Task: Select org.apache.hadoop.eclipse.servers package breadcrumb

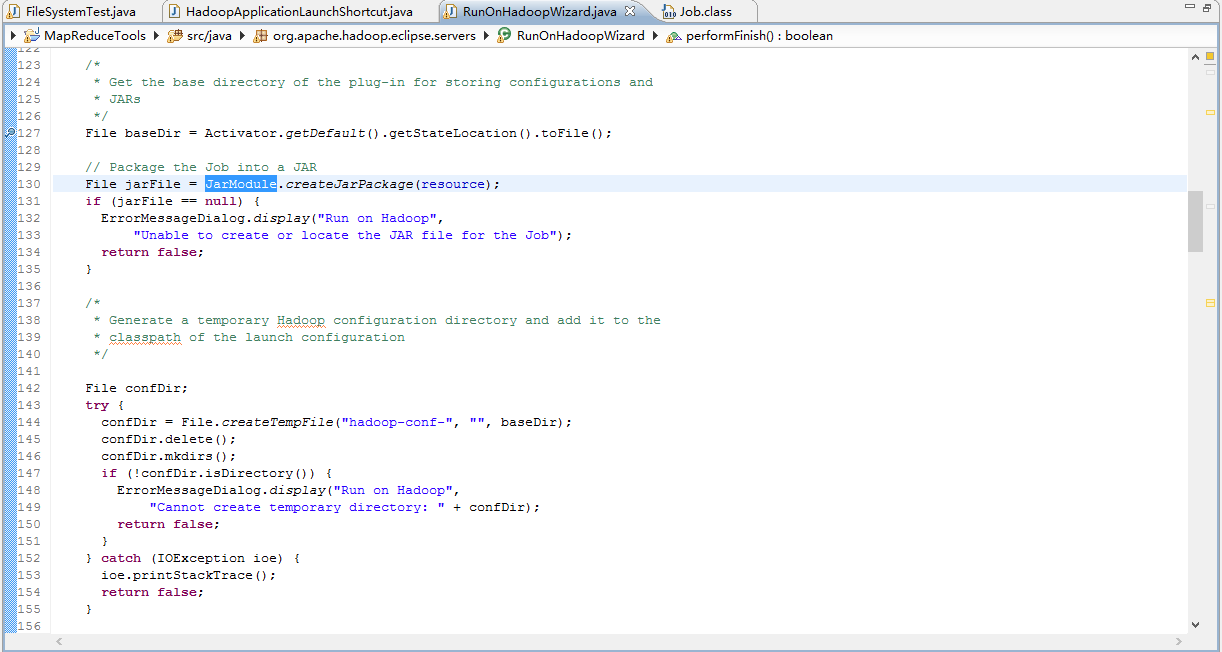Action: (x=364, y=36)
